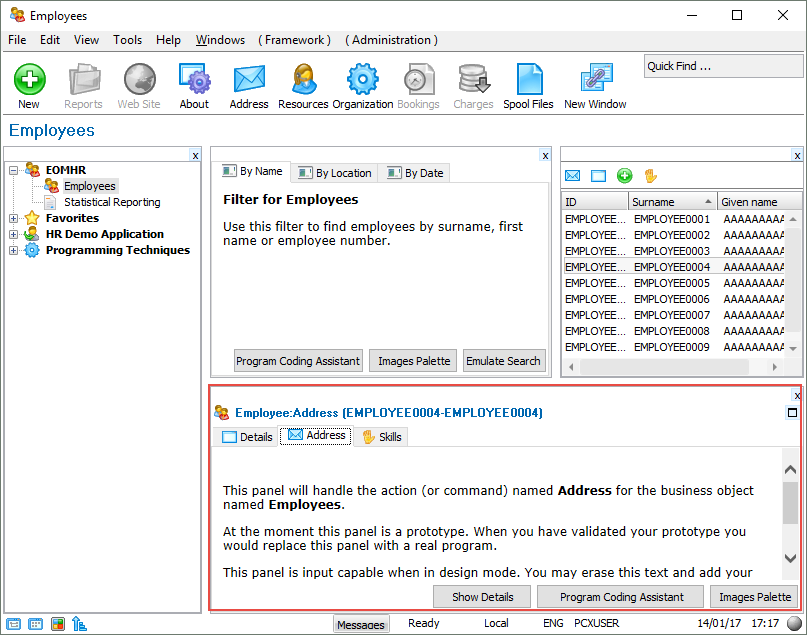Click the colored squares status bar icon
Image resolution: width=807 pixels, height=635 pixels.
58,624
